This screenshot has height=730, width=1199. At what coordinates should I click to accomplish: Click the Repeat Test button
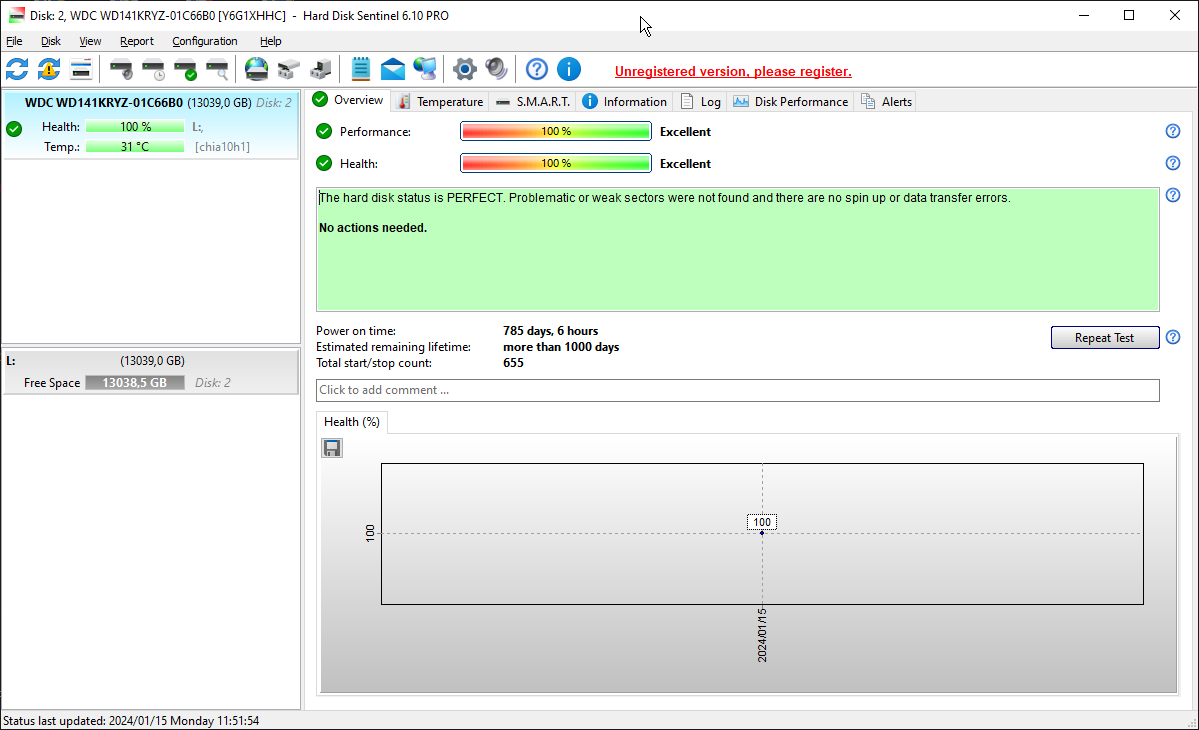1105,338
